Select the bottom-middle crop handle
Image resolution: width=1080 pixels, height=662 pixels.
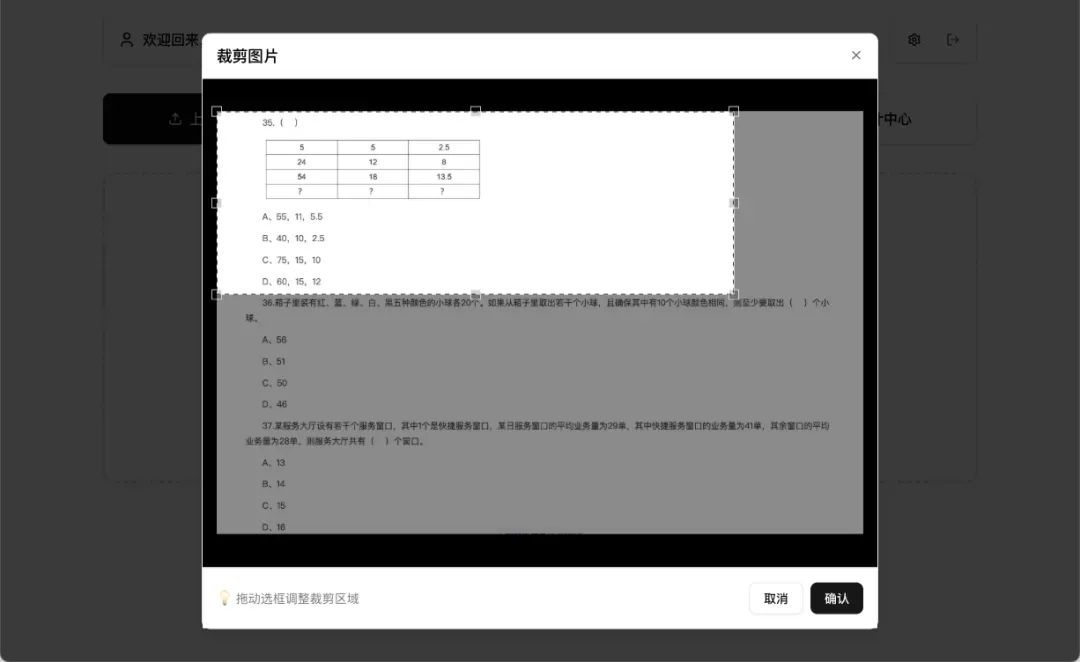(475, 295)
